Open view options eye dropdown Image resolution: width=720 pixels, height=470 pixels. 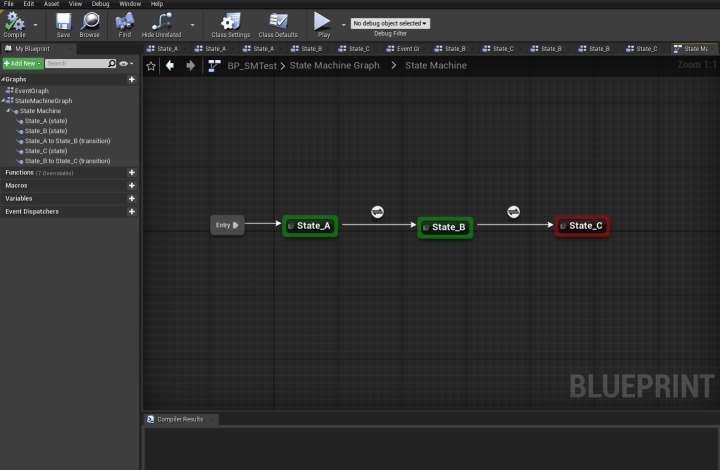pyautogui.click(x=126, y=63)
